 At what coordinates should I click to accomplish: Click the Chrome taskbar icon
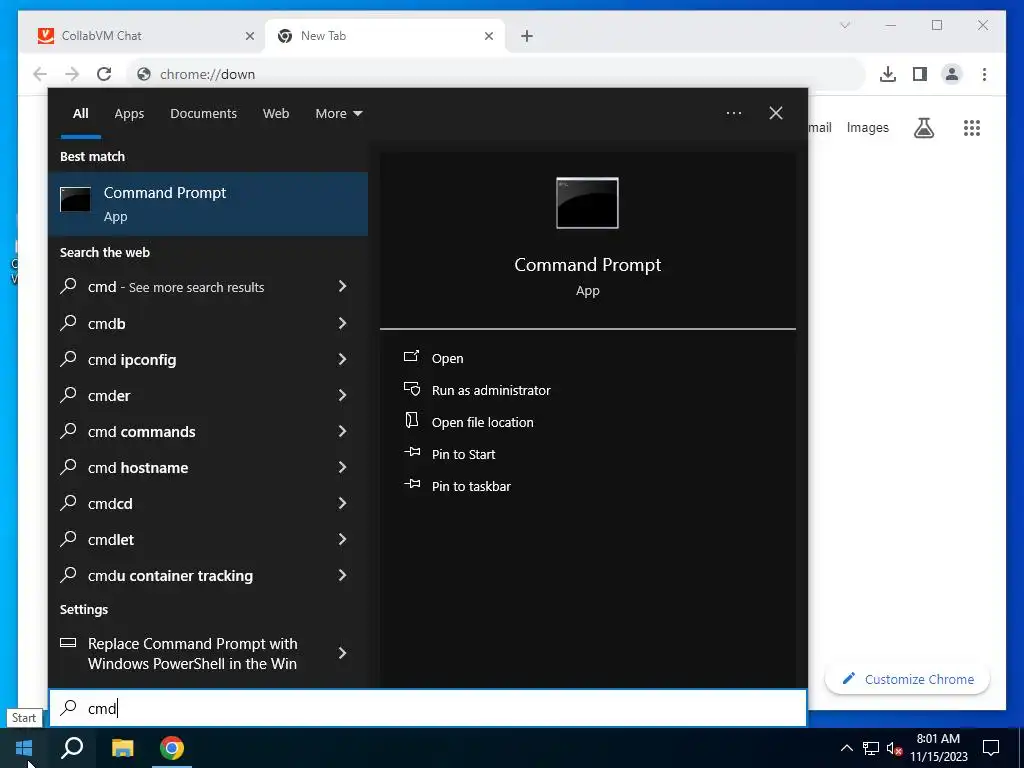172,748
